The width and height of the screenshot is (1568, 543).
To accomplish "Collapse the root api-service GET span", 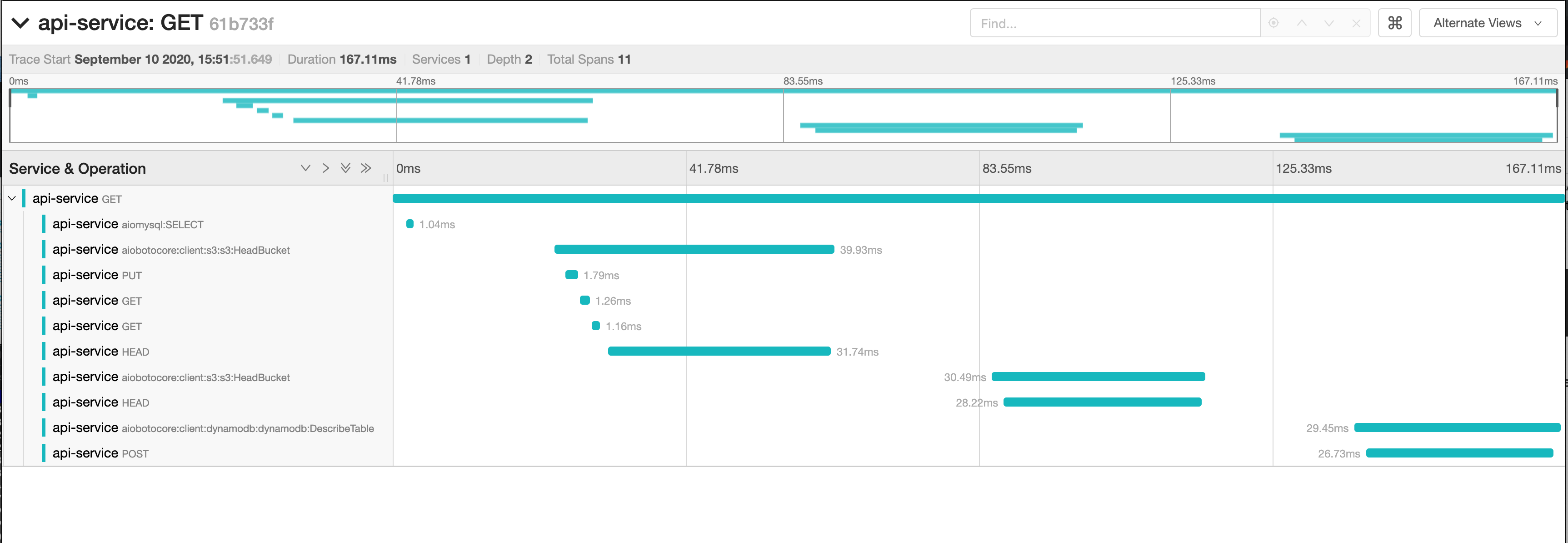I will pos(11,198).
